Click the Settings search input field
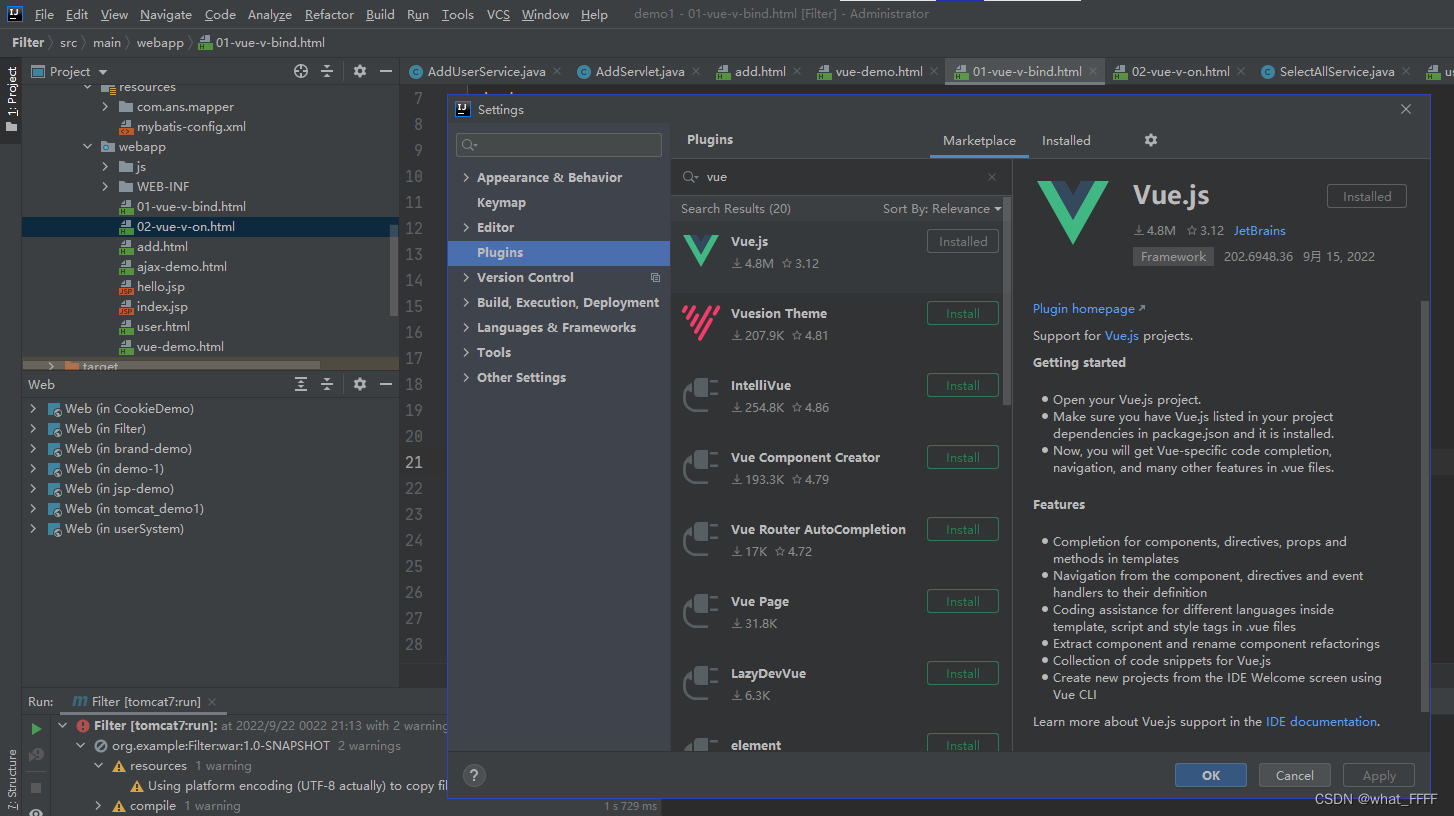This screenshot has height=816, width=1454. (559, 146)
